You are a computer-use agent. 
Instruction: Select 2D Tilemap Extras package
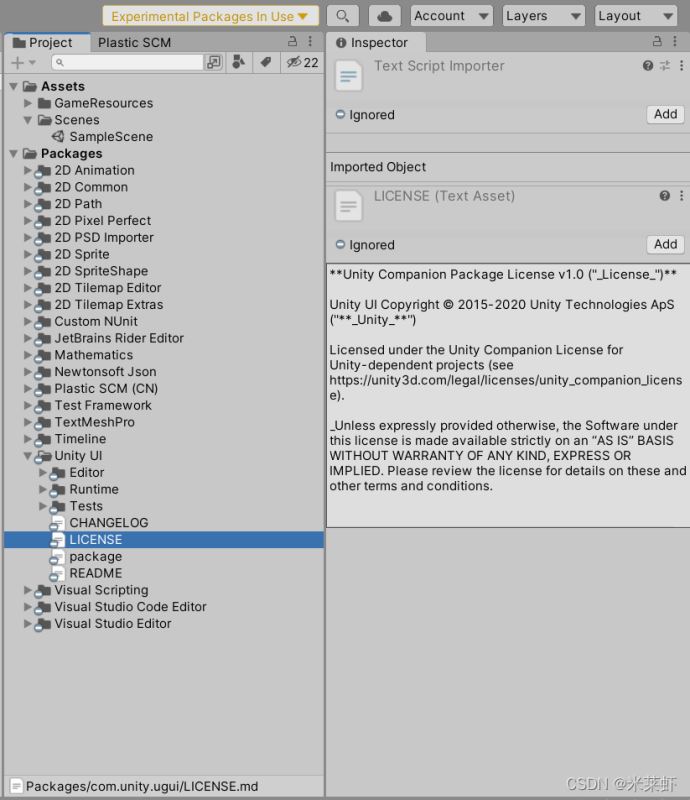click(x=109, y=305)
